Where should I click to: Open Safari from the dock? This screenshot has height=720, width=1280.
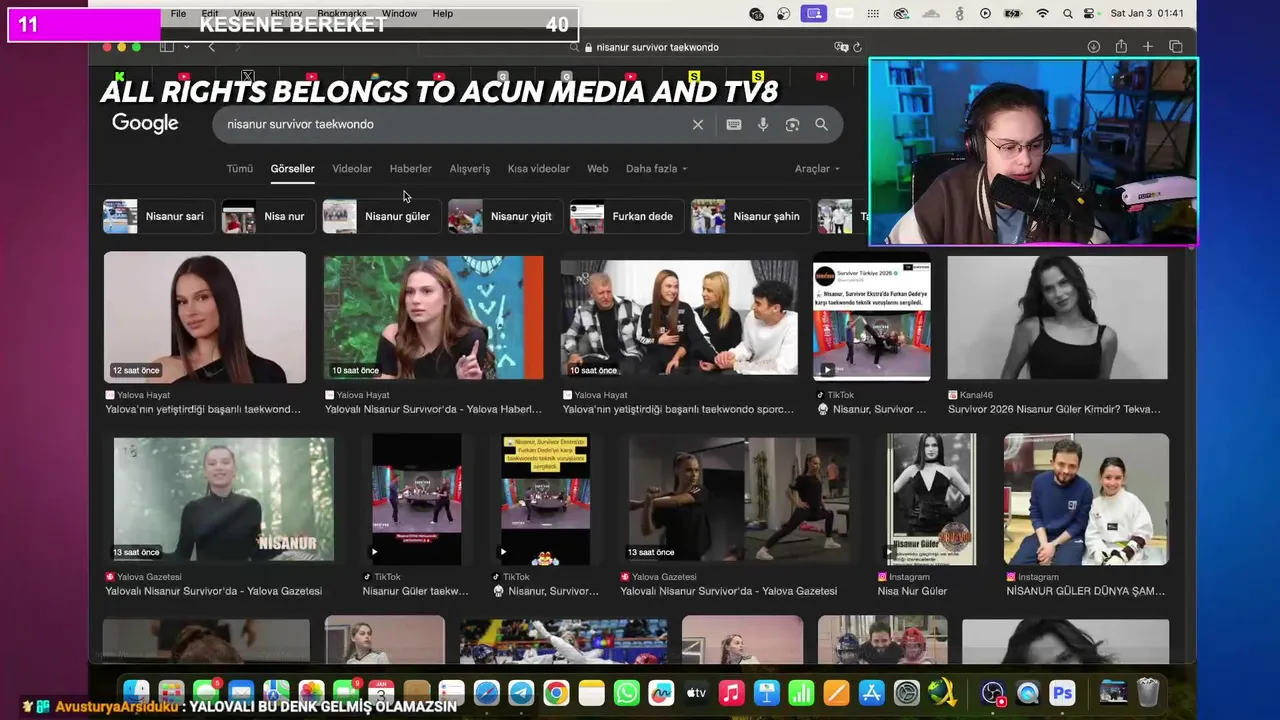pyautogui.click(x=486, y=693)
